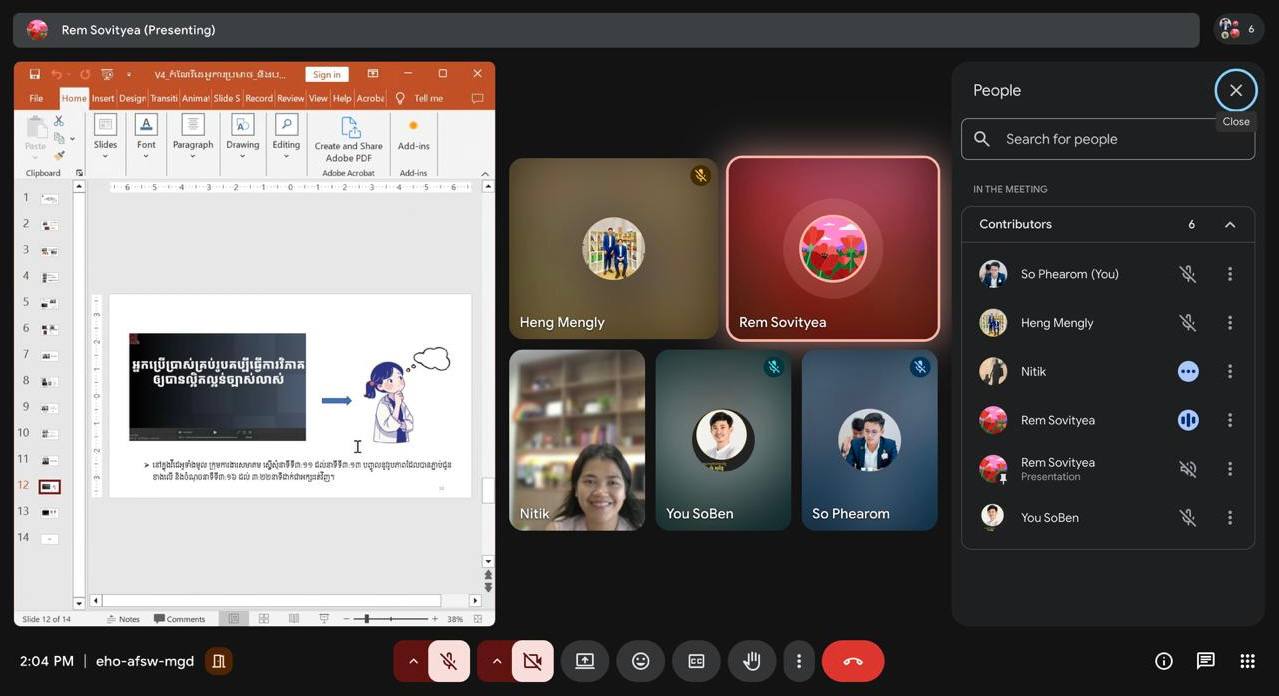Viewport: 1279px width, 696px height.
Task: Open the emoji reactions button
Action: 641,661
